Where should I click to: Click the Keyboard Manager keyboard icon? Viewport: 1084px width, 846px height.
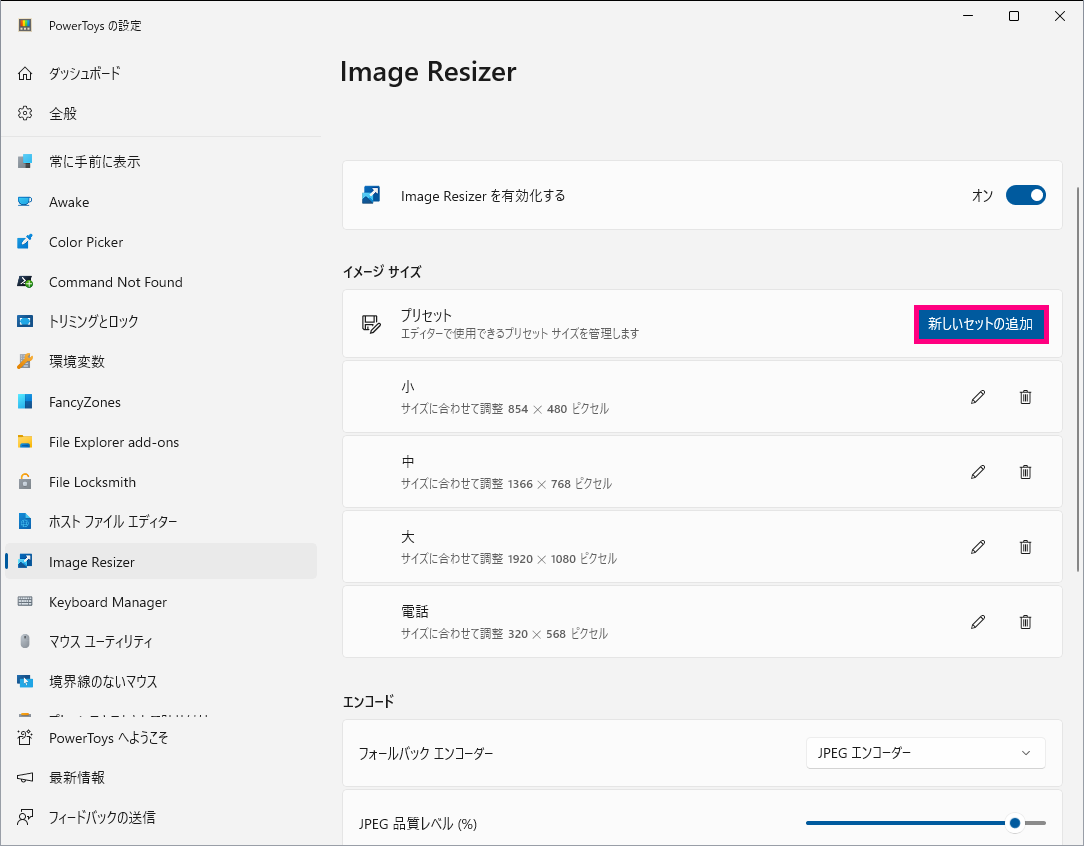25,602
